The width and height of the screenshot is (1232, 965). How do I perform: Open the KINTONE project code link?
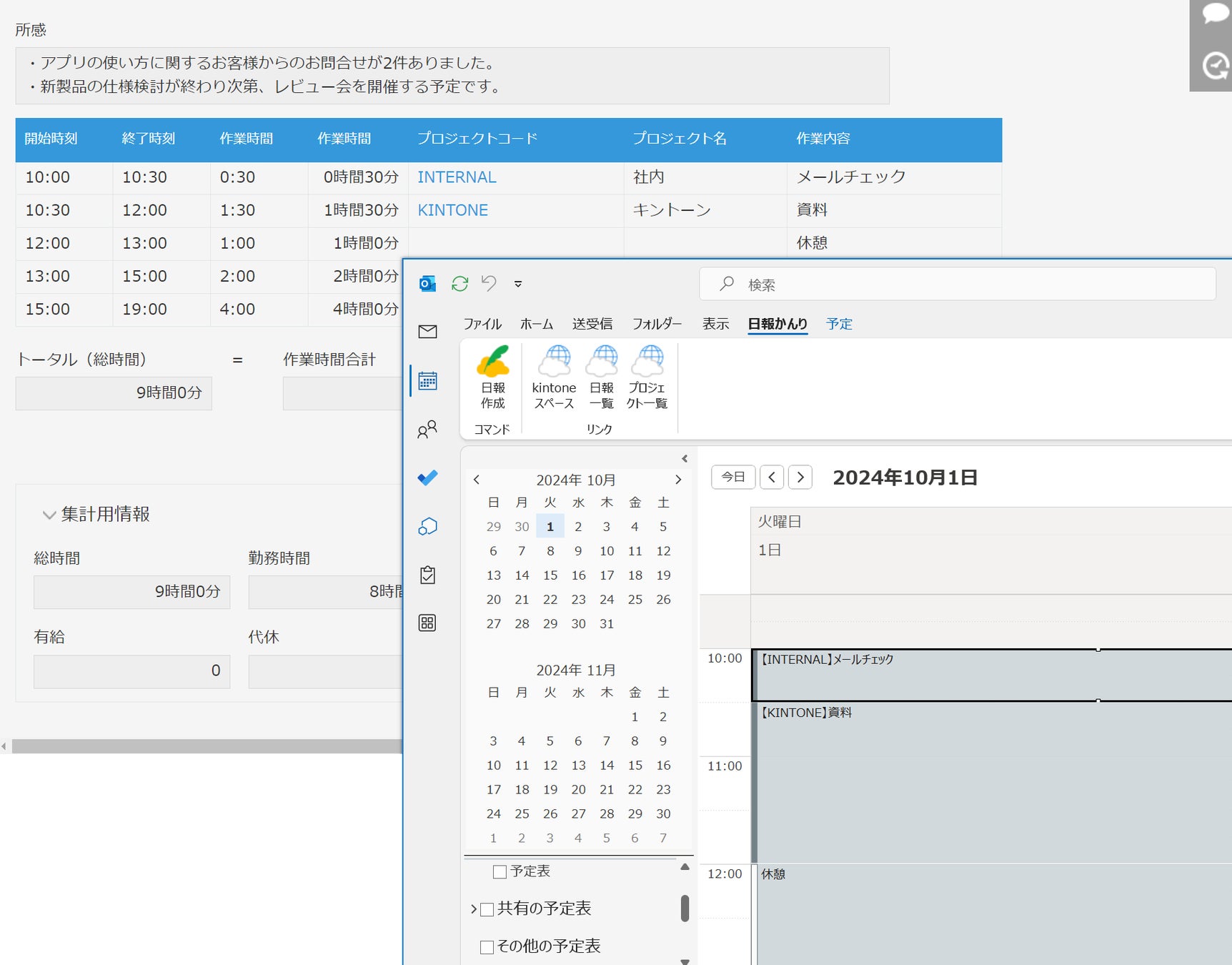(452, 210)
